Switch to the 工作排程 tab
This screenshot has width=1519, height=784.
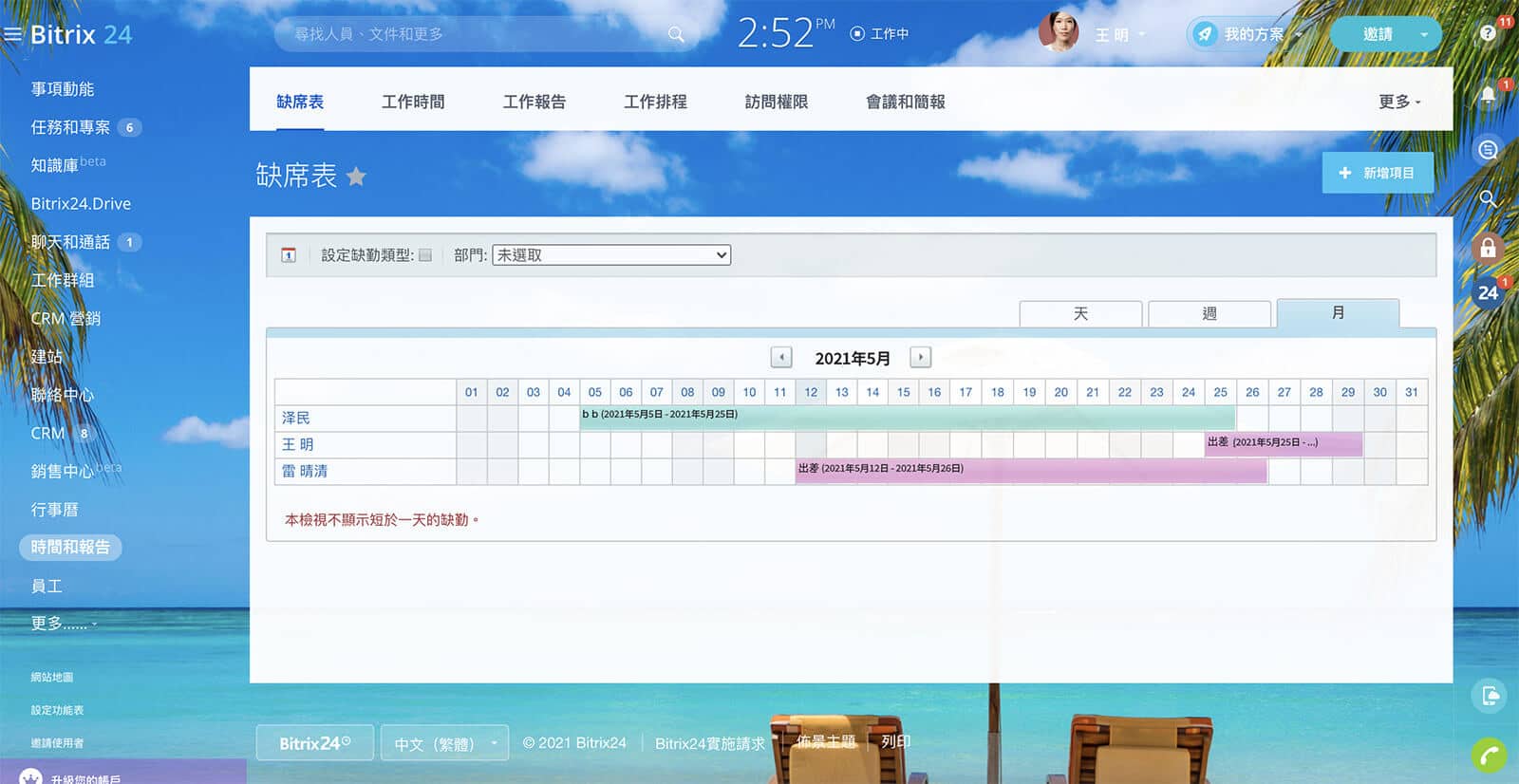[x=655, y=102]
